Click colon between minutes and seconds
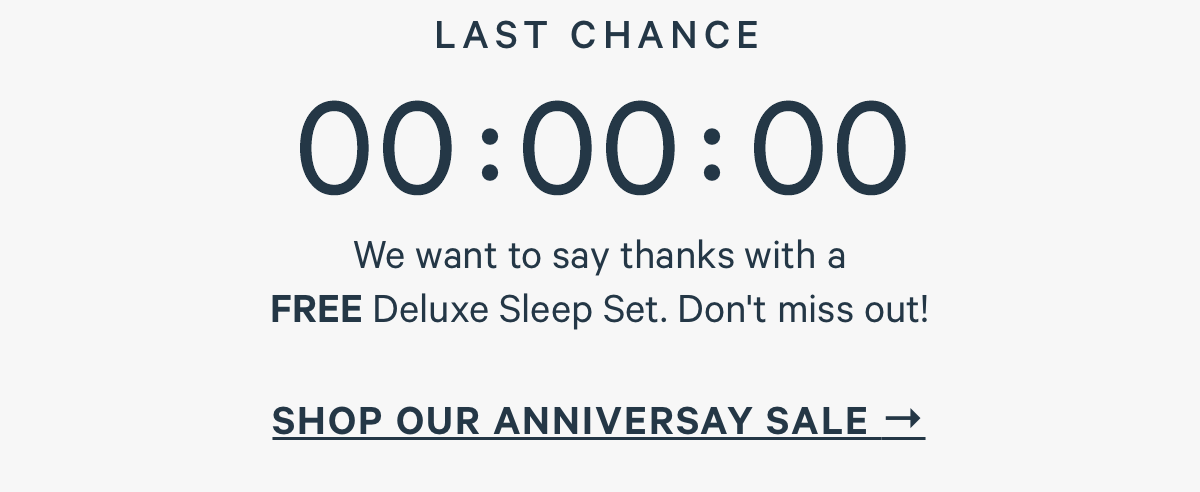Screen dimensions: 1200x492 click(x=712, y=157)
